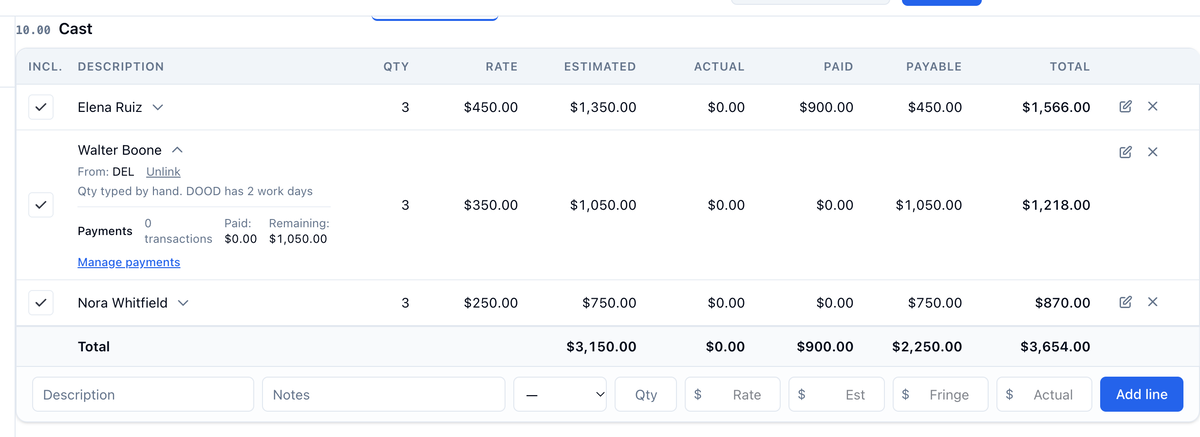Open Manage payments for Walter Boone

pyautogui.click(x=129, y=262)
